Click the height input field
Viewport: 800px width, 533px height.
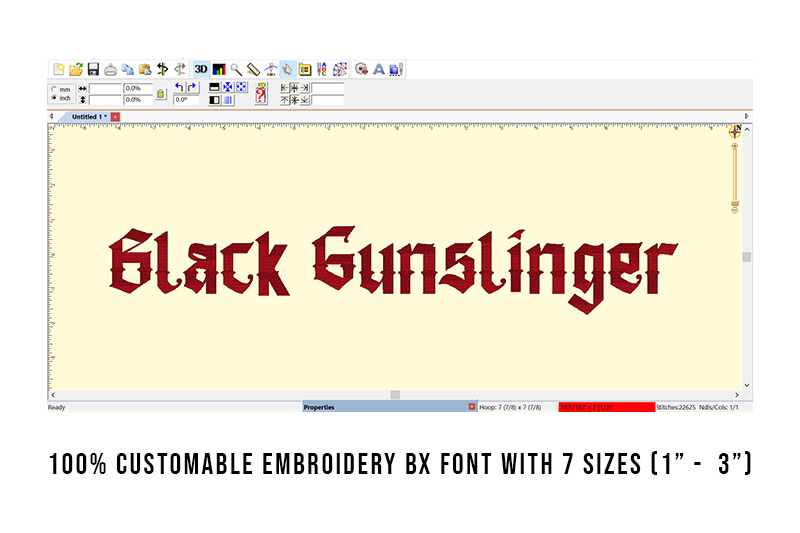106,100
